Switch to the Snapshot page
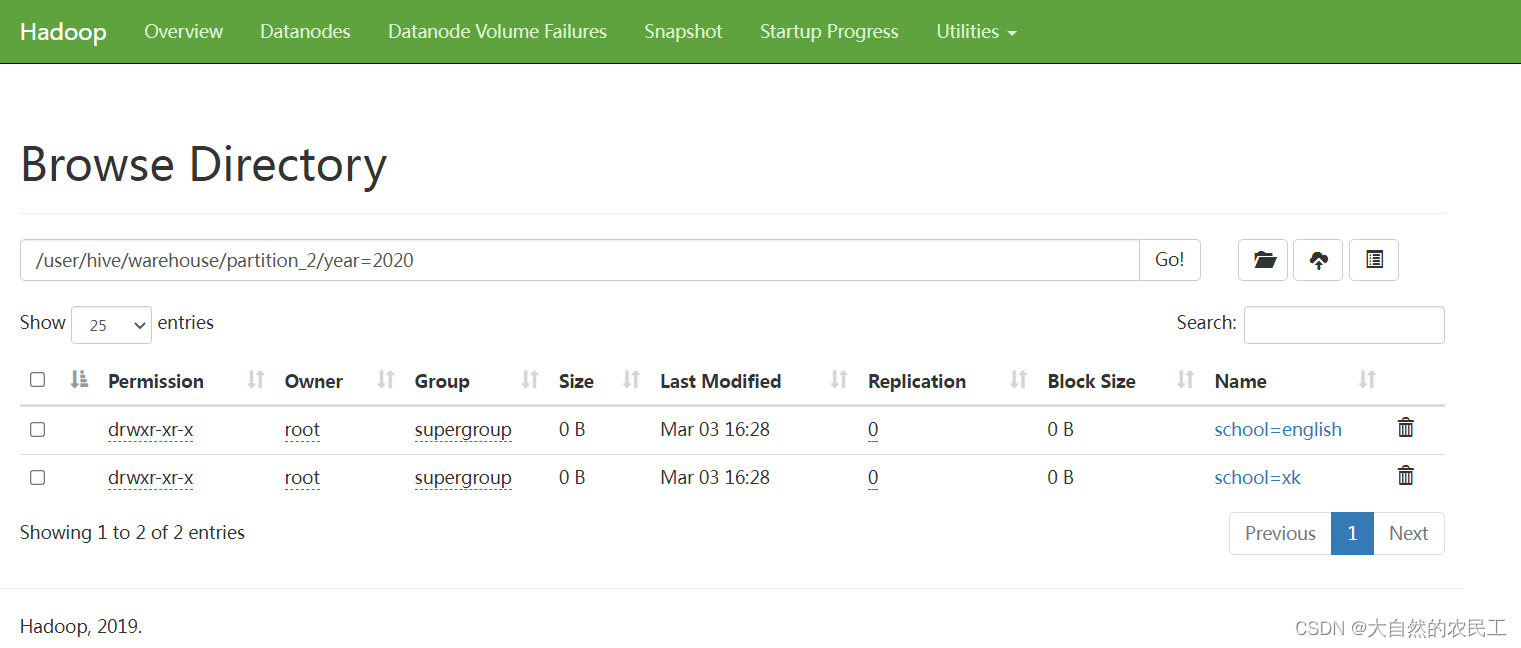The height and width of the screenshot is (648, 1521). 683,32
